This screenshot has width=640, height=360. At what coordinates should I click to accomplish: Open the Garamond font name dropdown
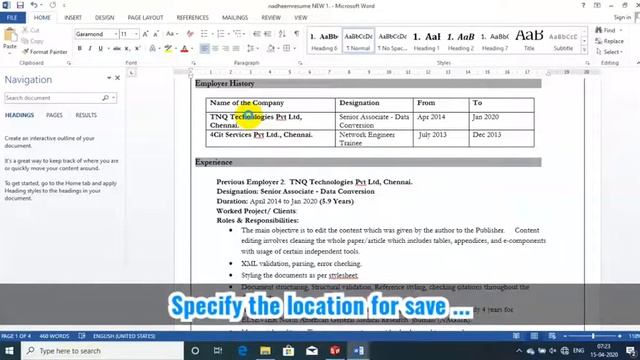click(116, 34)
